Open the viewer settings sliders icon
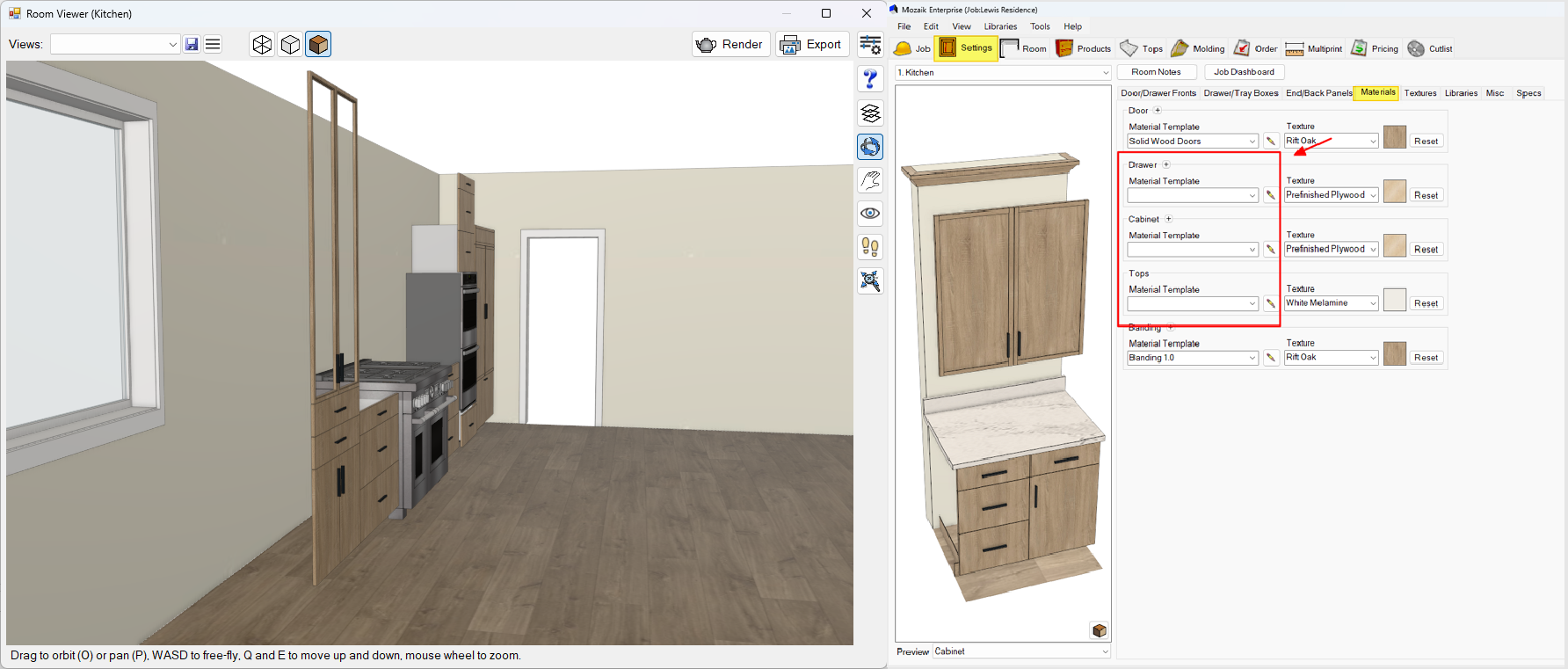This screenshot has height=669, width=1568. point(870,45)
